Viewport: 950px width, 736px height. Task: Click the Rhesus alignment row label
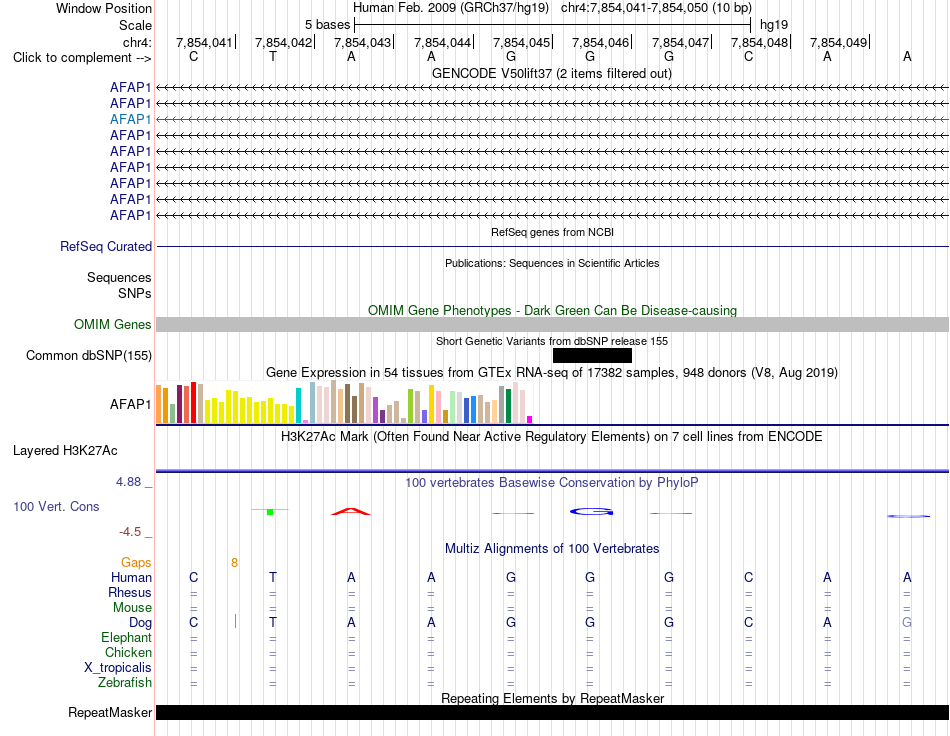(x=130, y=592)
